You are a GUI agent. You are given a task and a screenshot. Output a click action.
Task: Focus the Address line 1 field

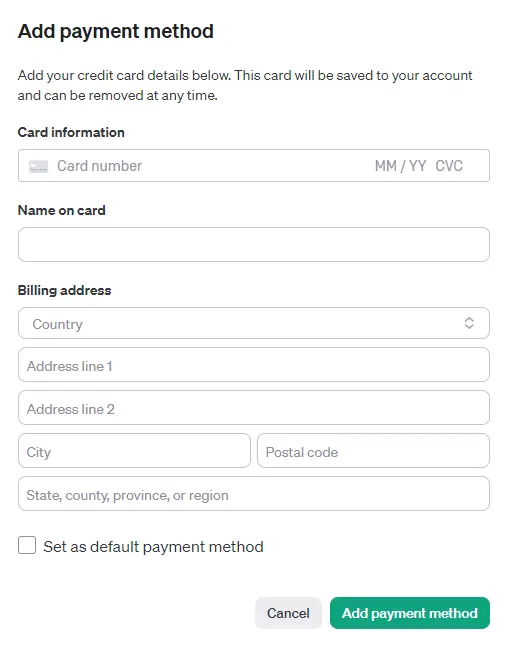point(254,365)
